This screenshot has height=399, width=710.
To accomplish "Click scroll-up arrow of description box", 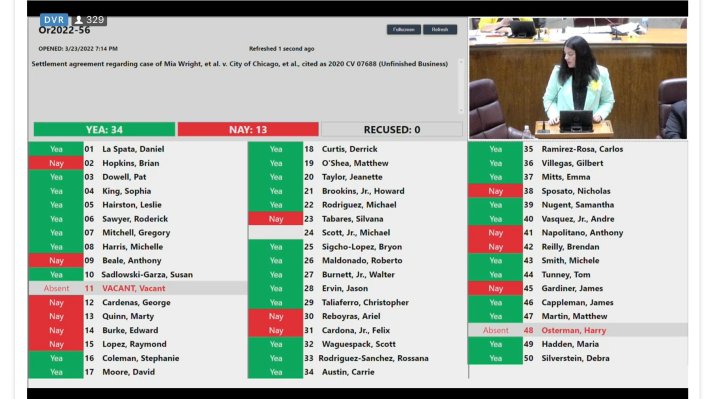I will tap(461, 62).
